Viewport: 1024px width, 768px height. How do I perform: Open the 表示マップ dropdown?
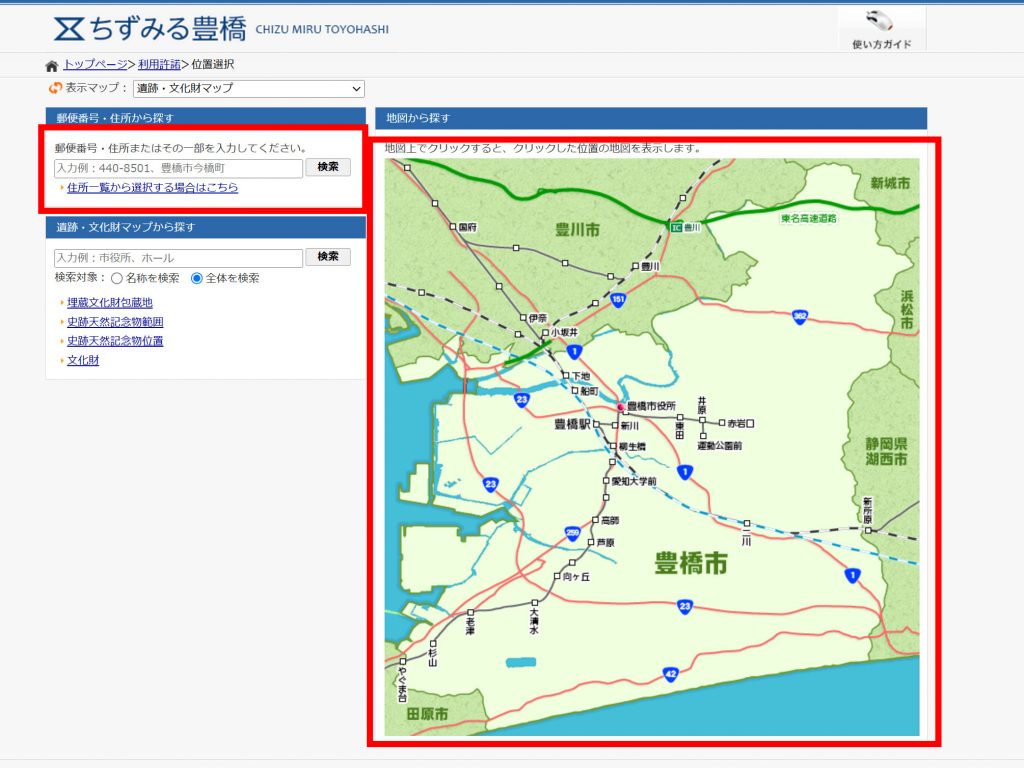(x=248, y=88)
